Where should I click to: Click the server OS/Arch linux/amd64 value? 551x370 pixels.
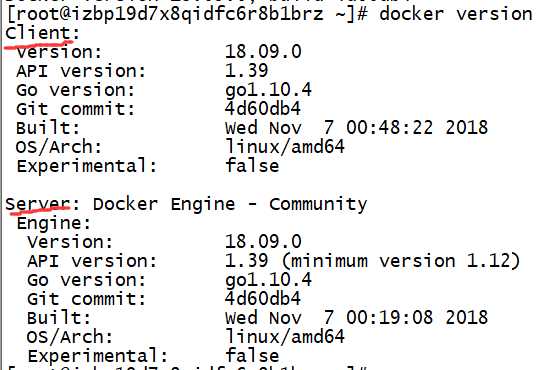[285, 337]
